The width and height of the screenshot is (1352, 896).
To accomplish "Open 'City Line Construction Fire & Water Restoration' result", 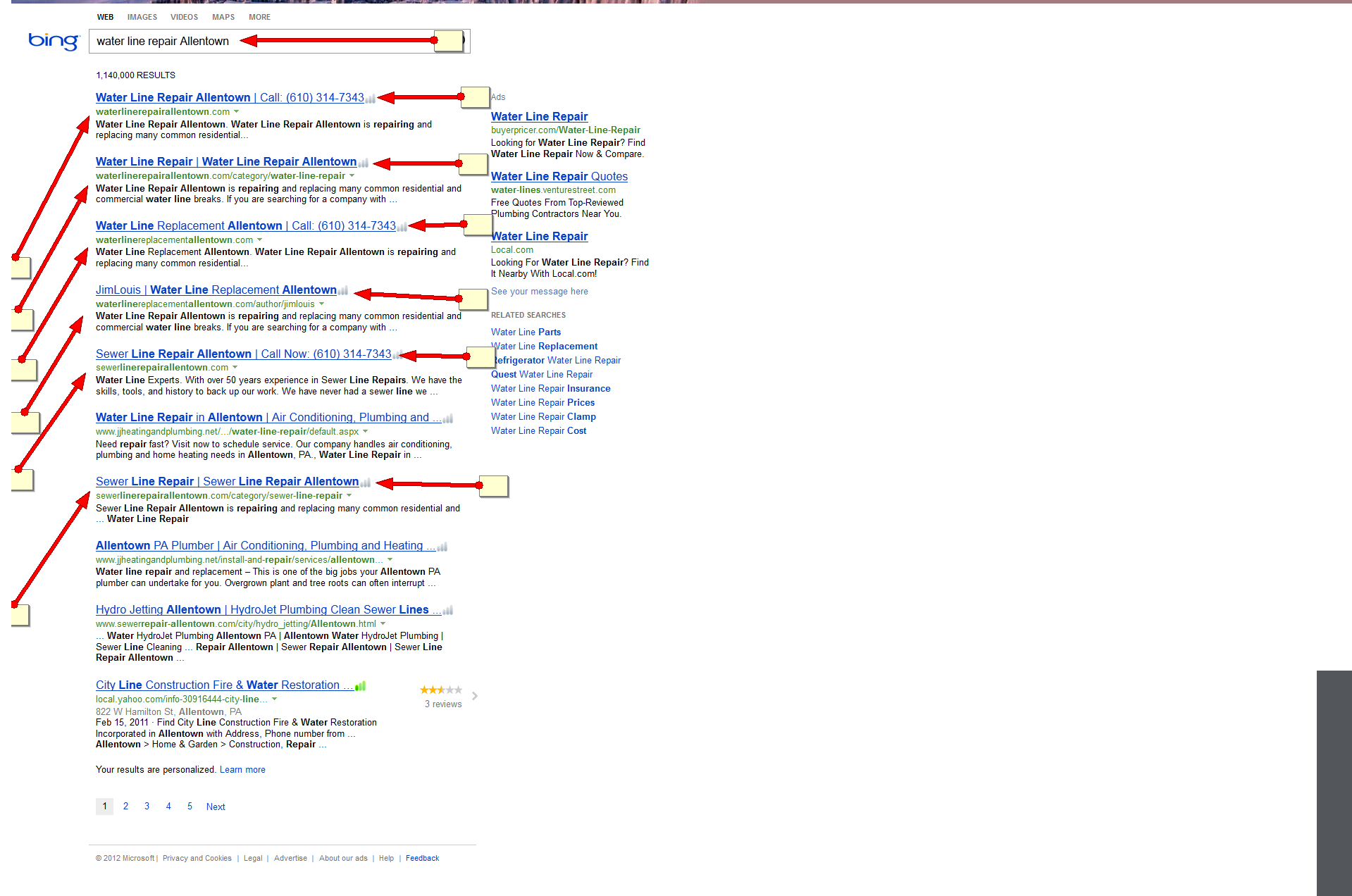I will (x=225, y=685).
